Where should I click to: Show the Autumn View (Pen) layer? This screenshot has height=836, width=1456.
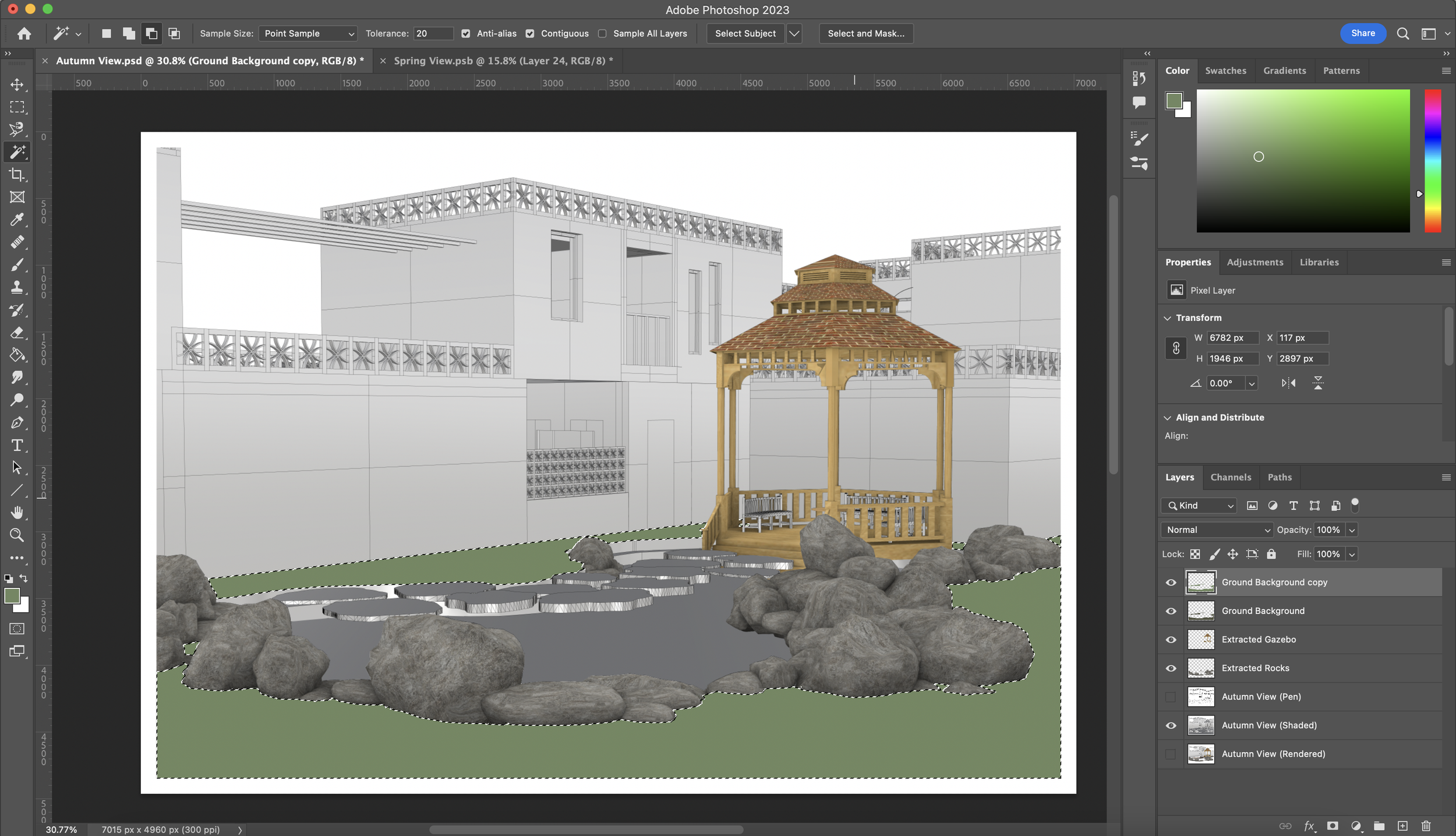[1171, 697]
